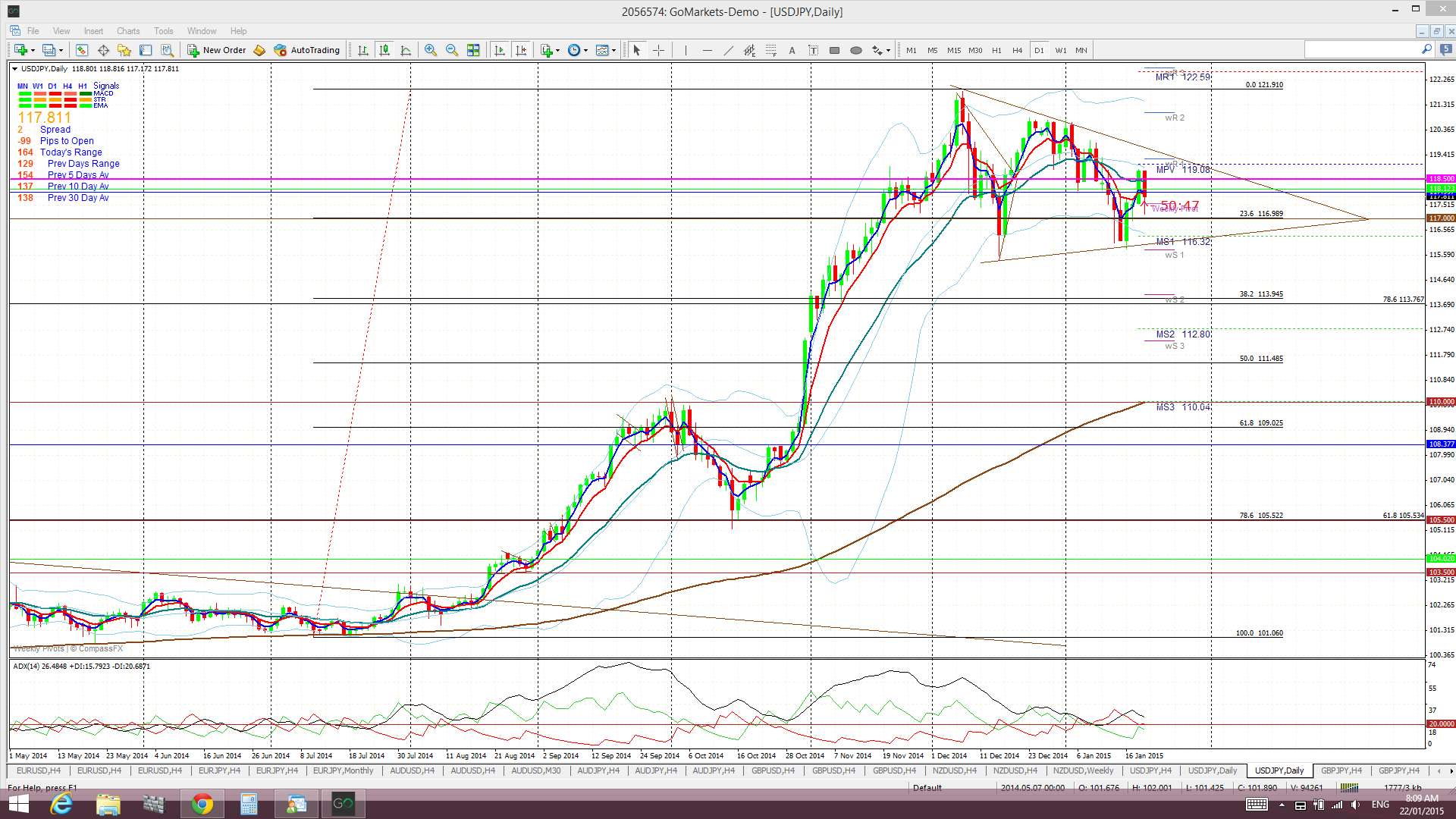Select the Draw Ellipse tool
This screenshot has width=1456, height=819.
pyautogui.click(x=855, y=50)
